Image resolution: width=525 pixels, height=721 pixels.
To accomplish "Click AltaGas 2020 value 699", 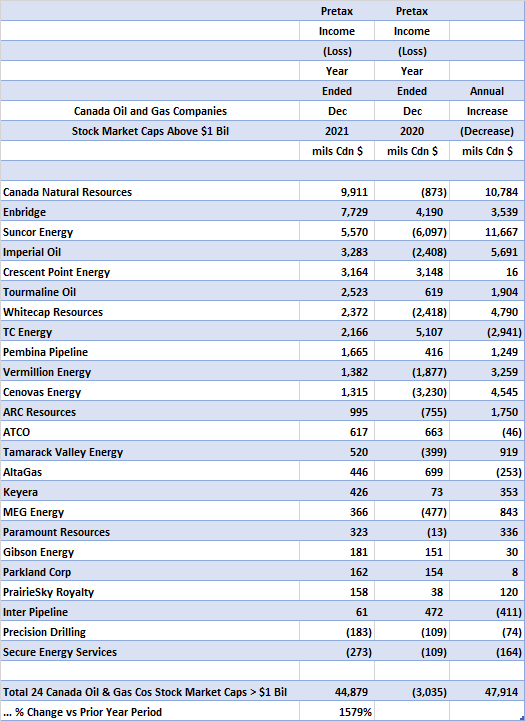I will 434,472.
